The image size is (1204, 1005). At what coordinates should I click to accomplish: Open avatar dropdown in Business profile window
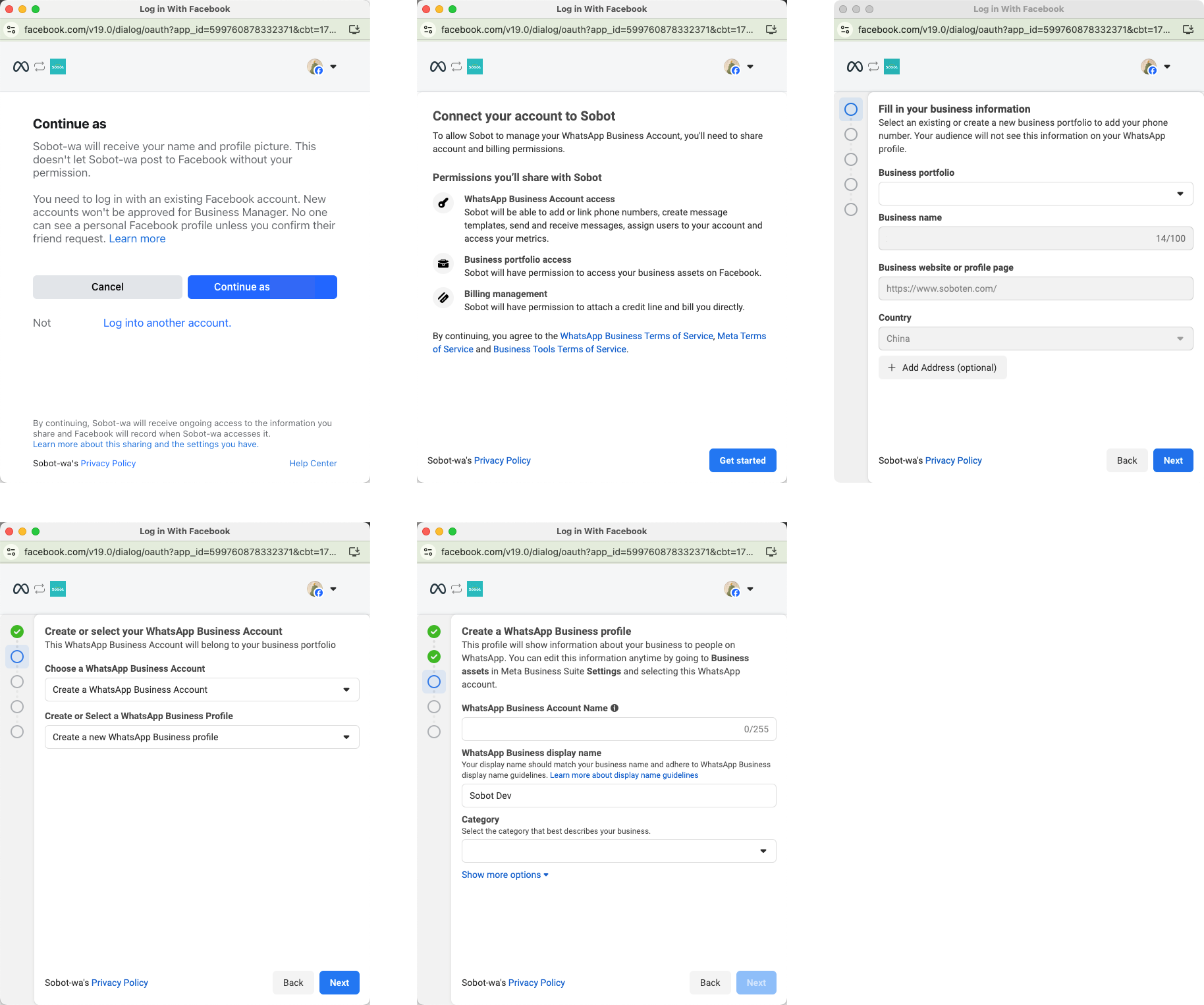739,589
